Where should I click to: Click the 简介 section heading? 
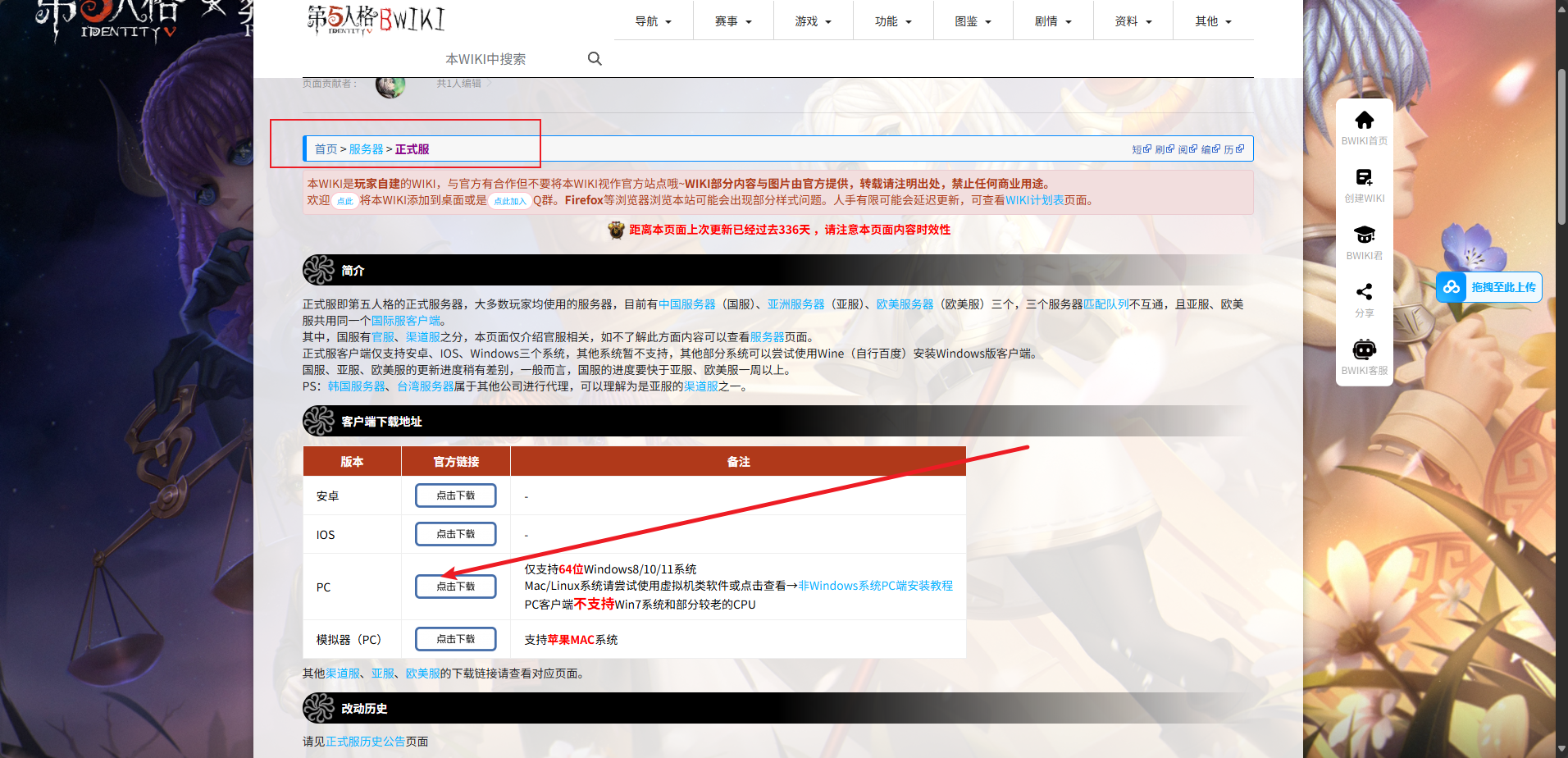[353, 271]
